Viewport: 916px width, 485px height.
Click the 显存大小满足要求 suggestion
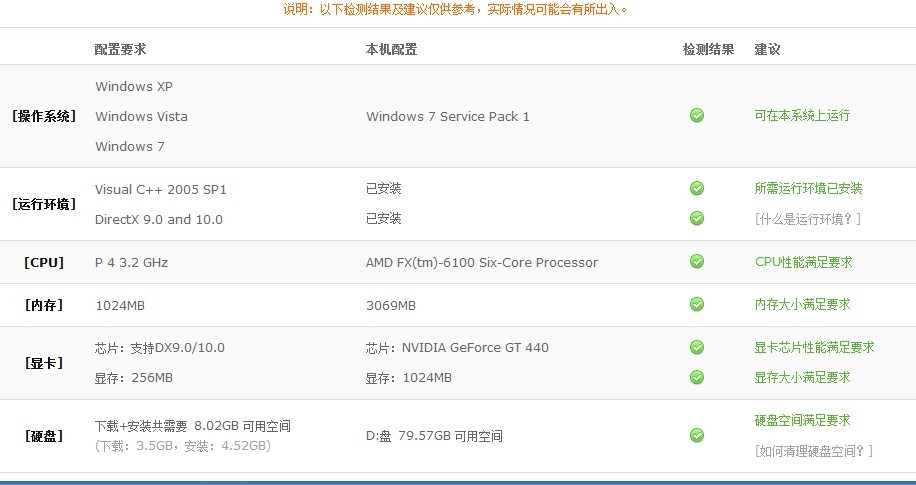click(x=802, y=377)
